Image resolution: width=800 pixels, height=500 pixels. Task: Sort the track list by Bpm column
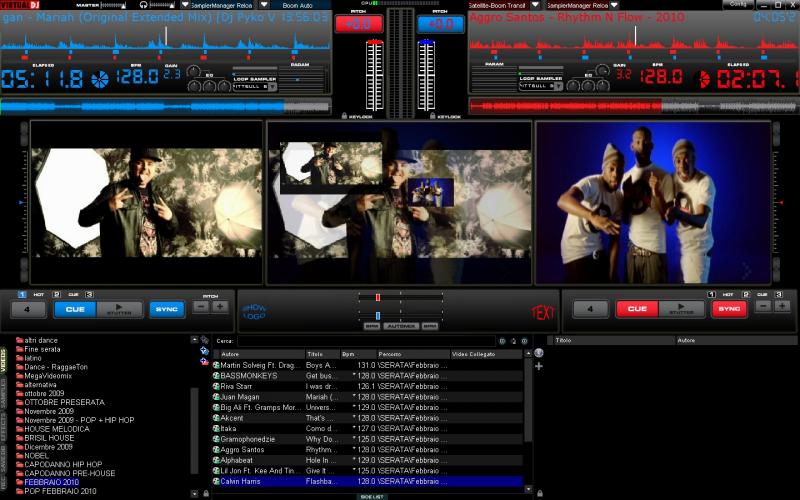click(x=349, y=354)
